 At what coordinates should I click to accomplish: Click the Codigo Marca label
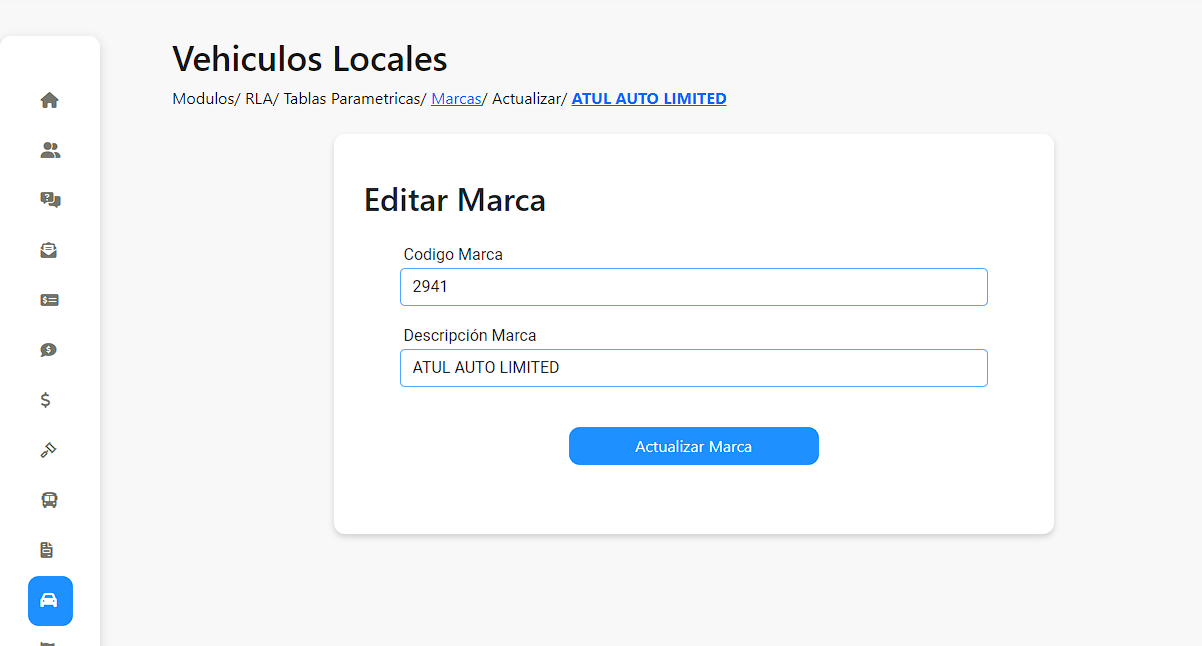click(453, 255)
